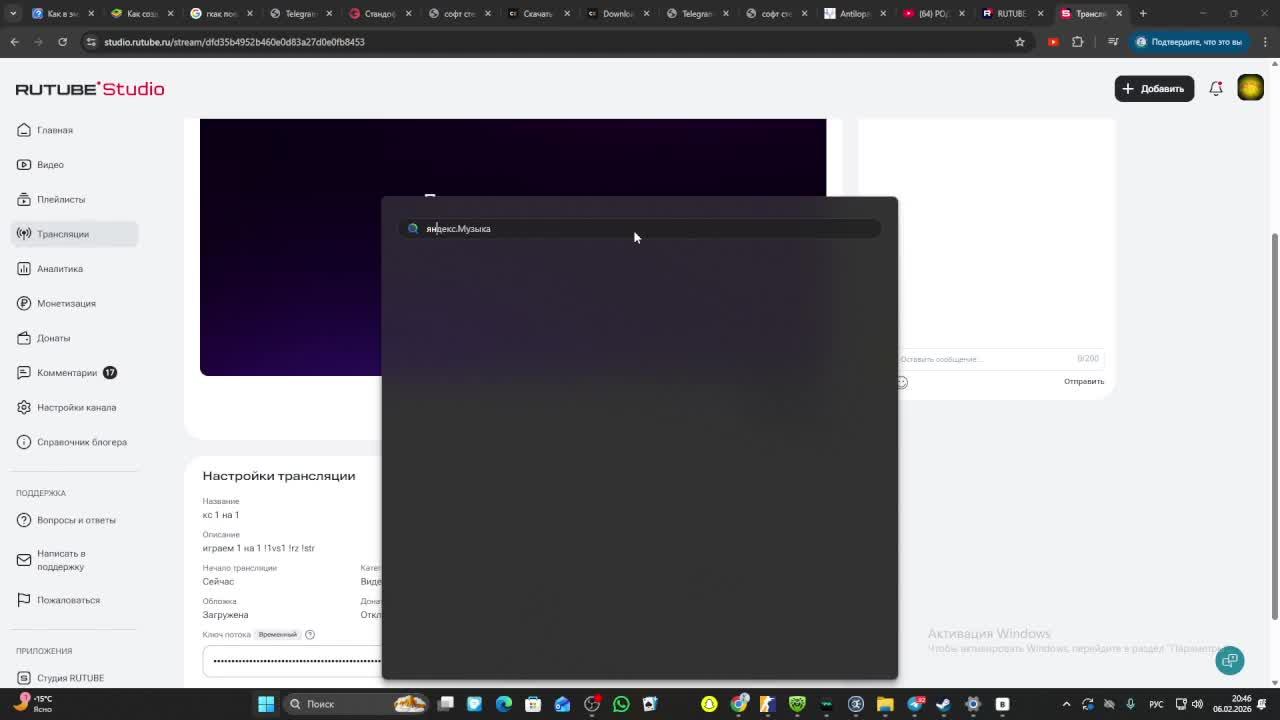Click Отправить in the chat
The width and height of the screenshot is (1280, 720).
pos(1084,381)
